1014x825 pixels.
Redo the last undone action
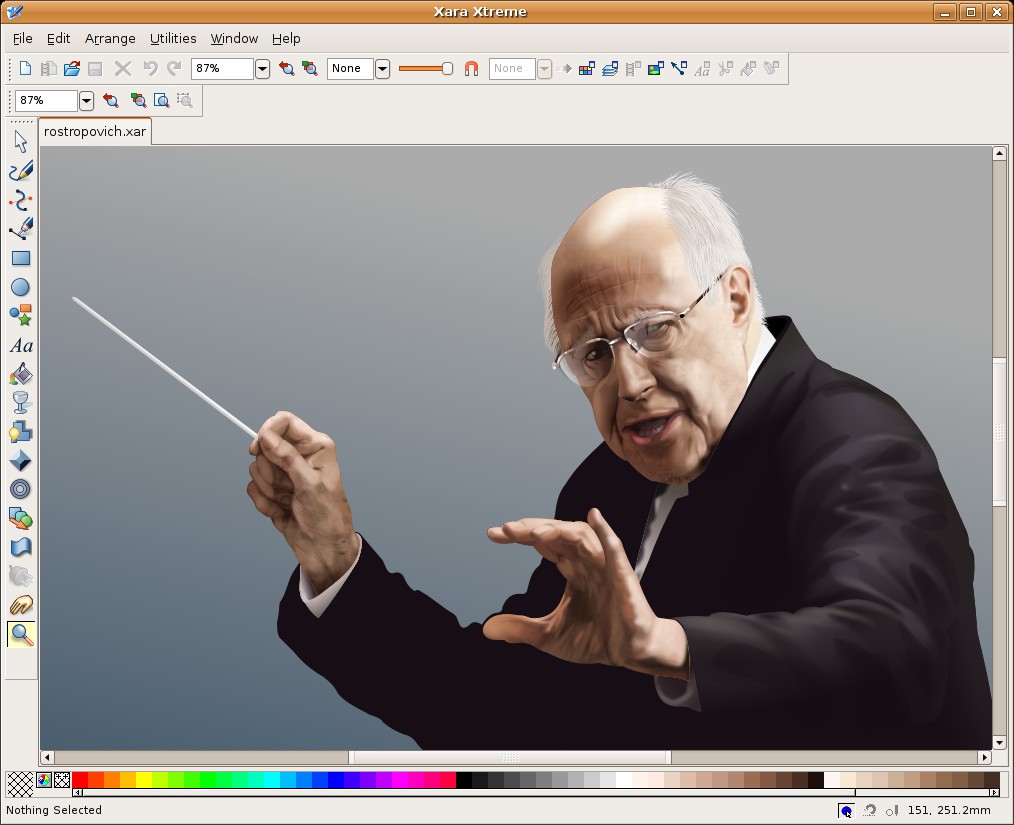(x=174, y=69)
